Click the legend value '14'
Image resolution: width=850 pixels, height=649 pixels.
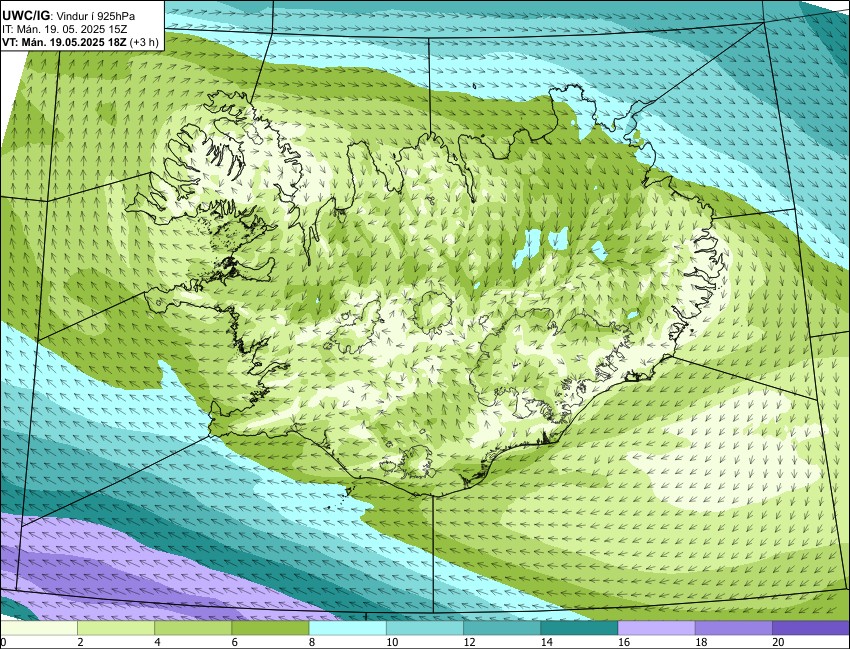coord(546,642)
